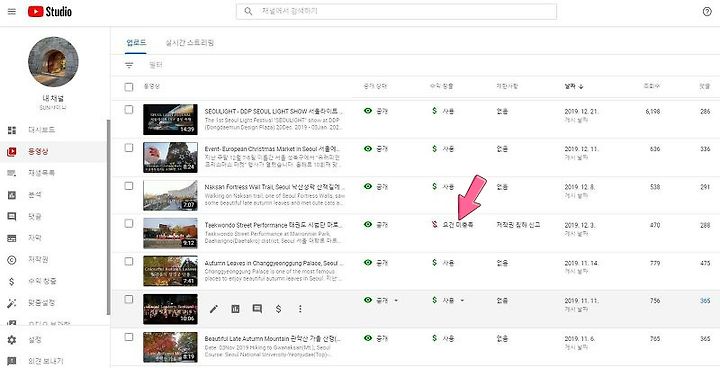This screenshot has height=368, width=720.
Task: Click the blue 365 comments count link
Action: (x=705, y=301)
